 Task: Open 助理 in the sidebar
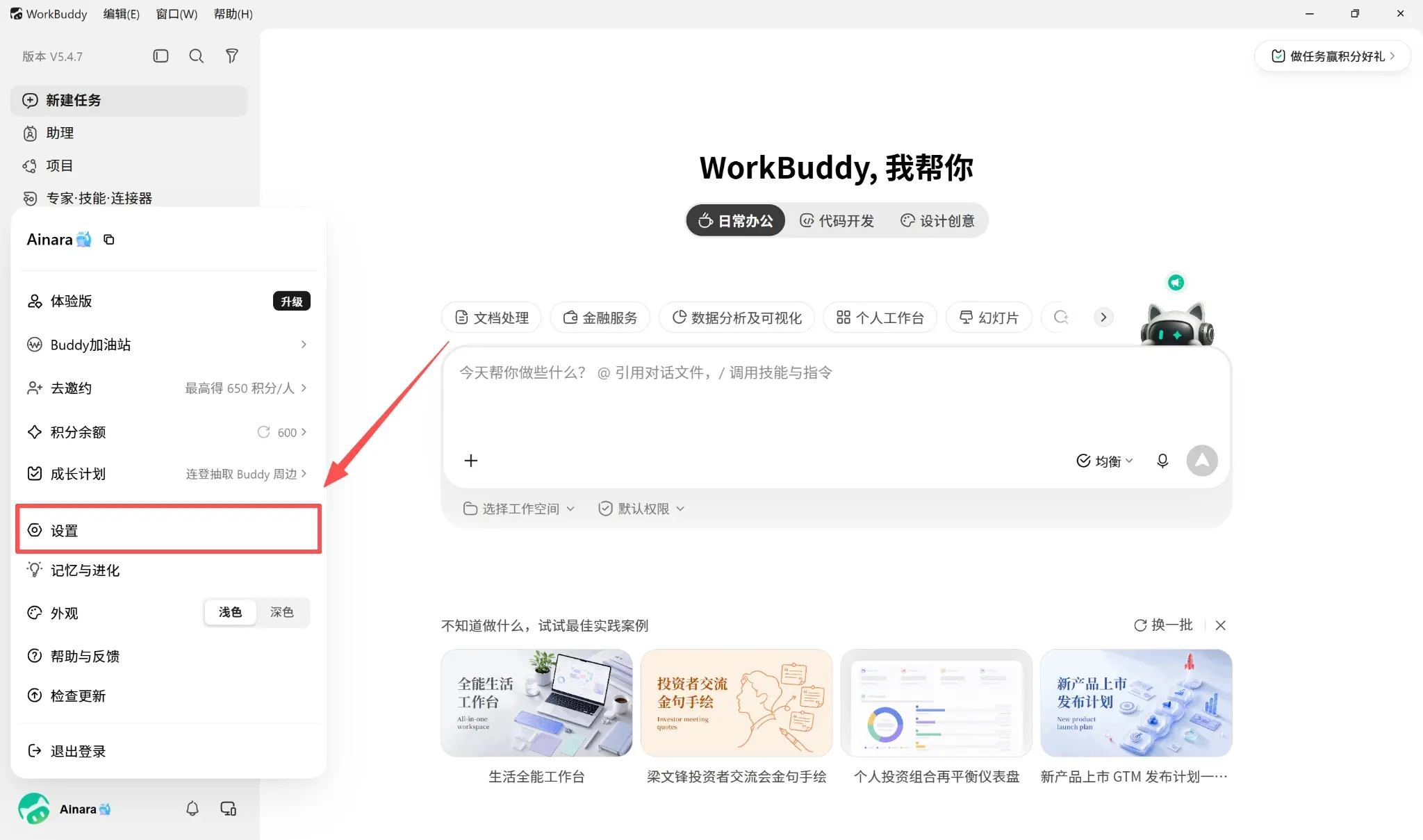(x=129, y=133)
